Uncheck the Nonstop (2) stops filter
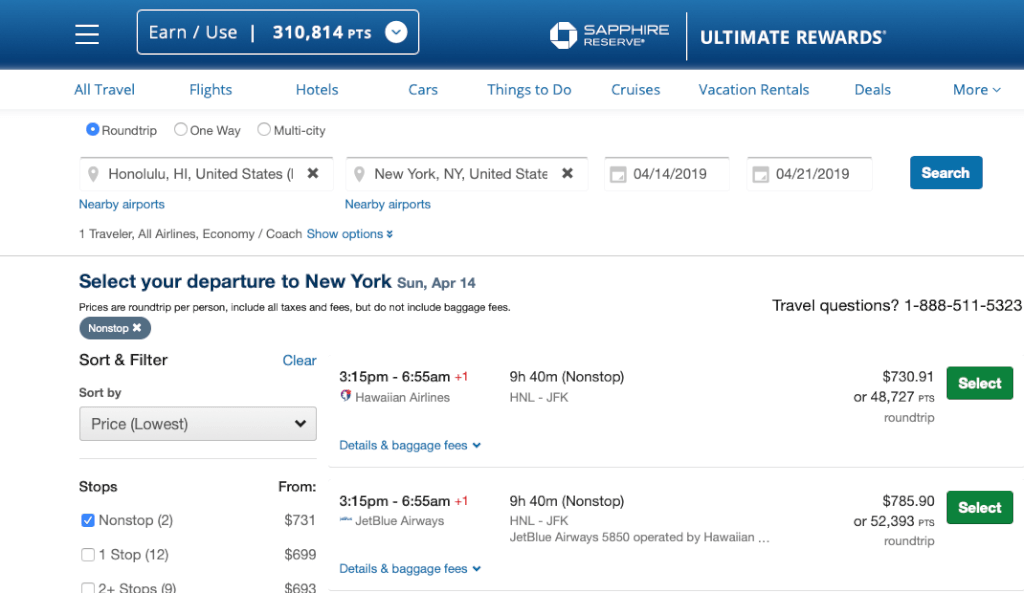The height and width of the screenshot is (593, 1024). click(x=87, y=520)
